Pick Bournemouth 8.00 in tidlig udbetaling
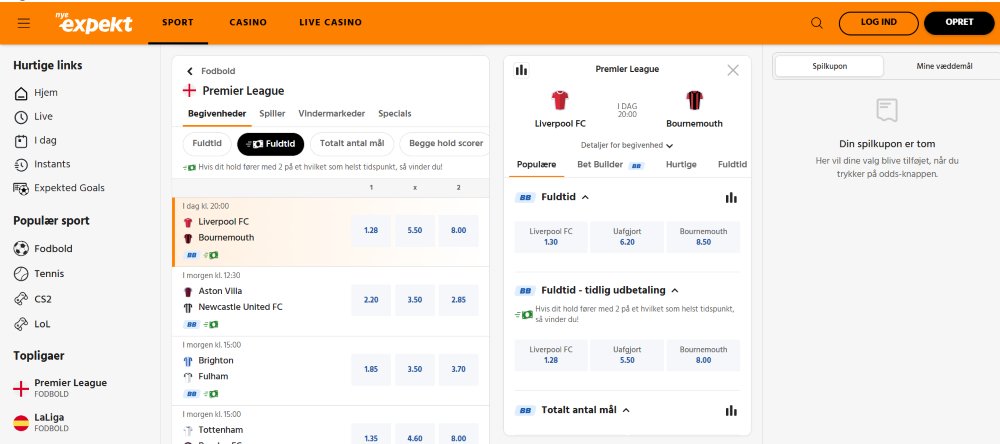The height and width of the screenshot is (444, 1000). (703, 355)
